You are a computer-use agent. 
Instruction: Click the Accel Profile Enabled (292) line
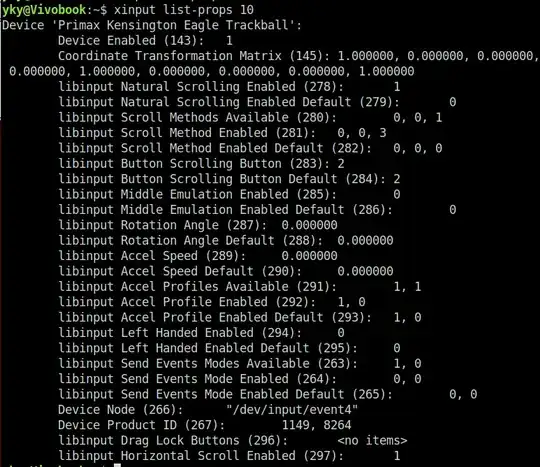click(212, 302)
